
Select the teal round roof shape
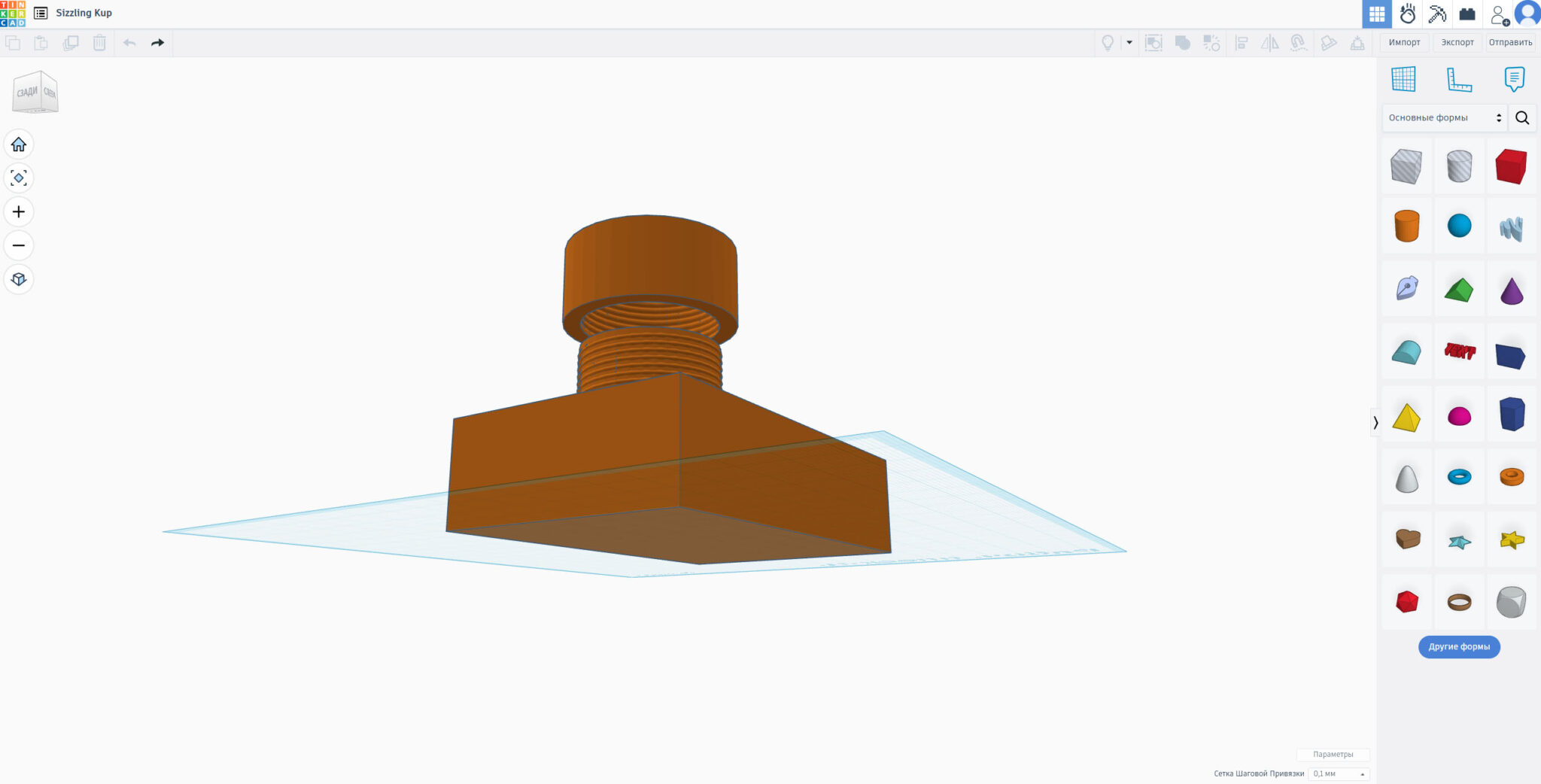[1406, 352]
